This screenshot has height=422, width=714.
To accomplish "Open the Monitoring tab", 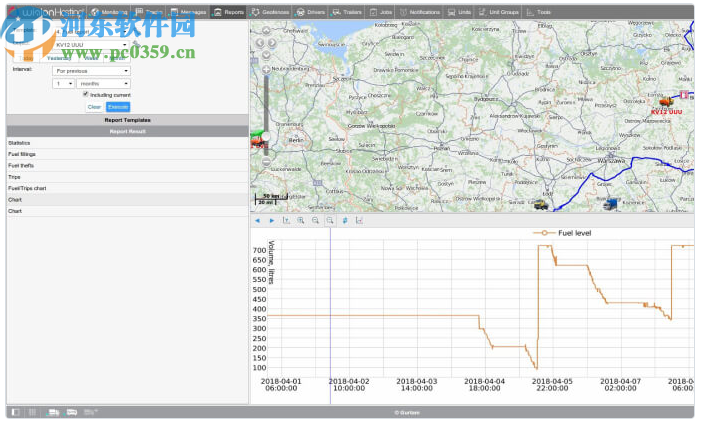I will coord(109,12).
